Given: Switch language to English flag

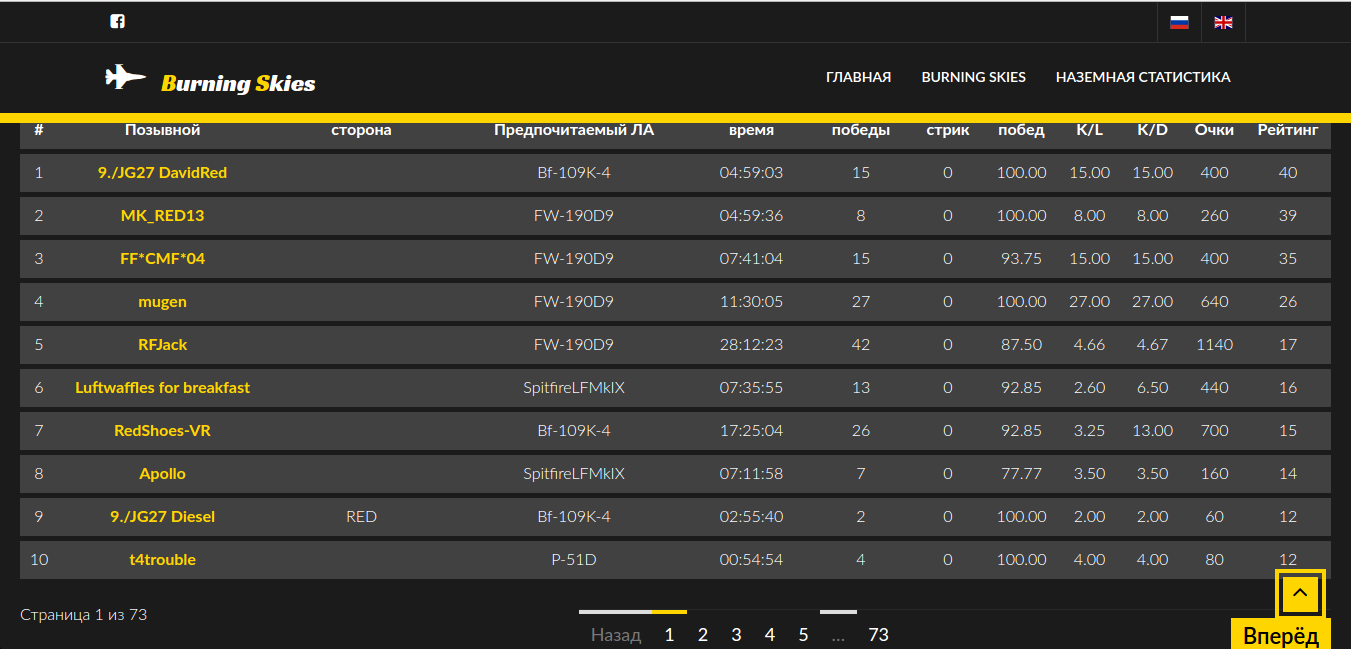Looking at the screenshot, I should coord(1223,22).
